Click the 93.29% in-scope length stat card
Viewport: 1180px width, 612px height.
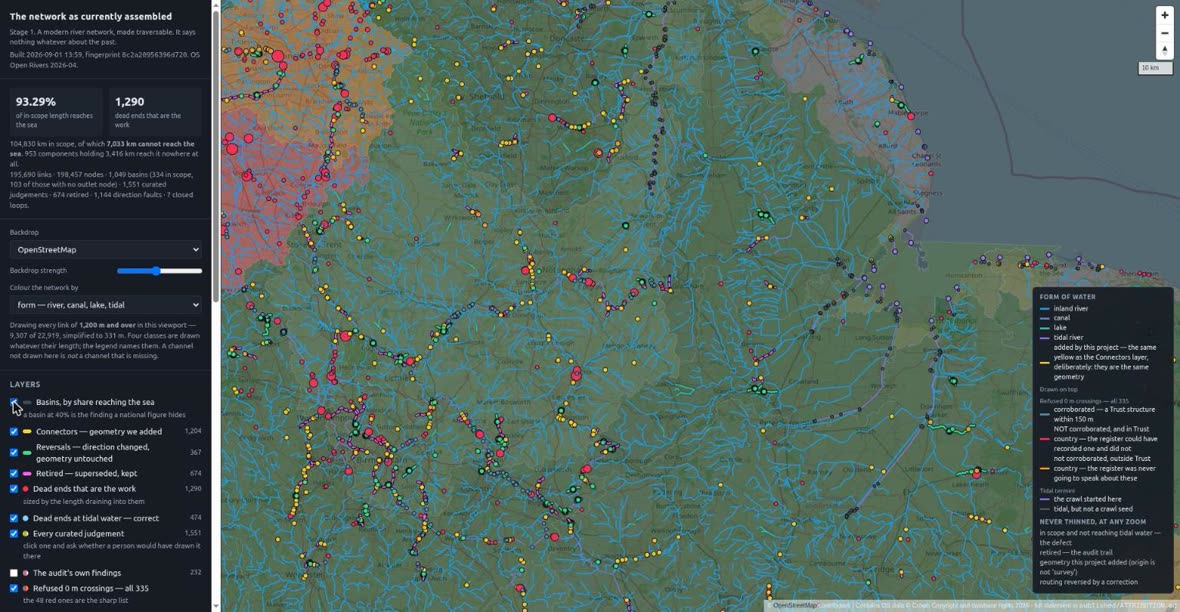[x=56, y=111]
